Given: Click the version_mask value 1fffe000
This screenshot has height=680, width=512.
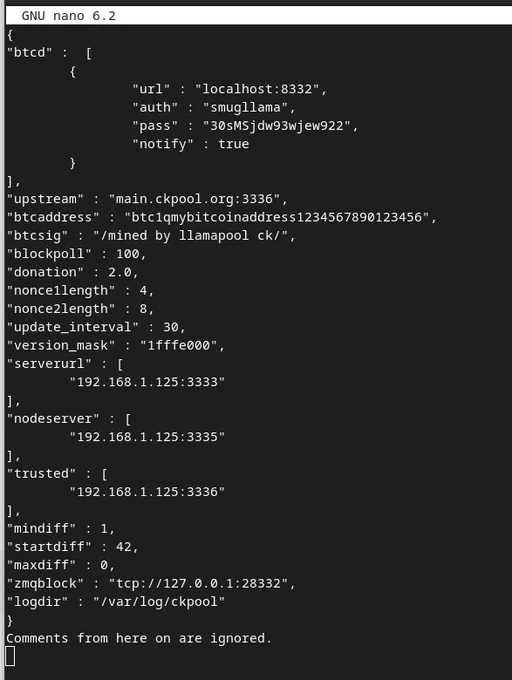Looking at the screenshot, I should [179, 346].
